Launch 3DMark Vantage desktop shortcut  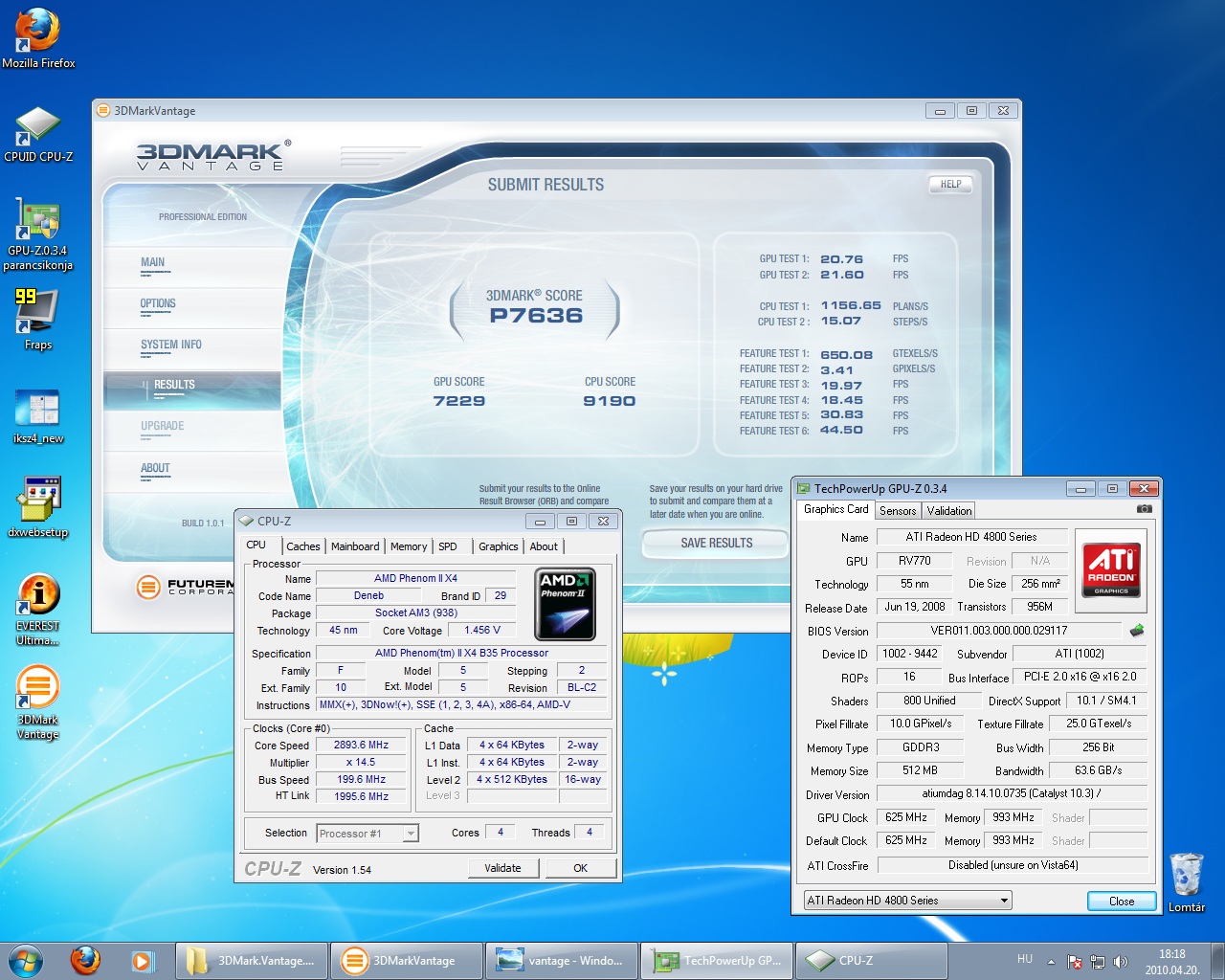(x=38, y=703)
